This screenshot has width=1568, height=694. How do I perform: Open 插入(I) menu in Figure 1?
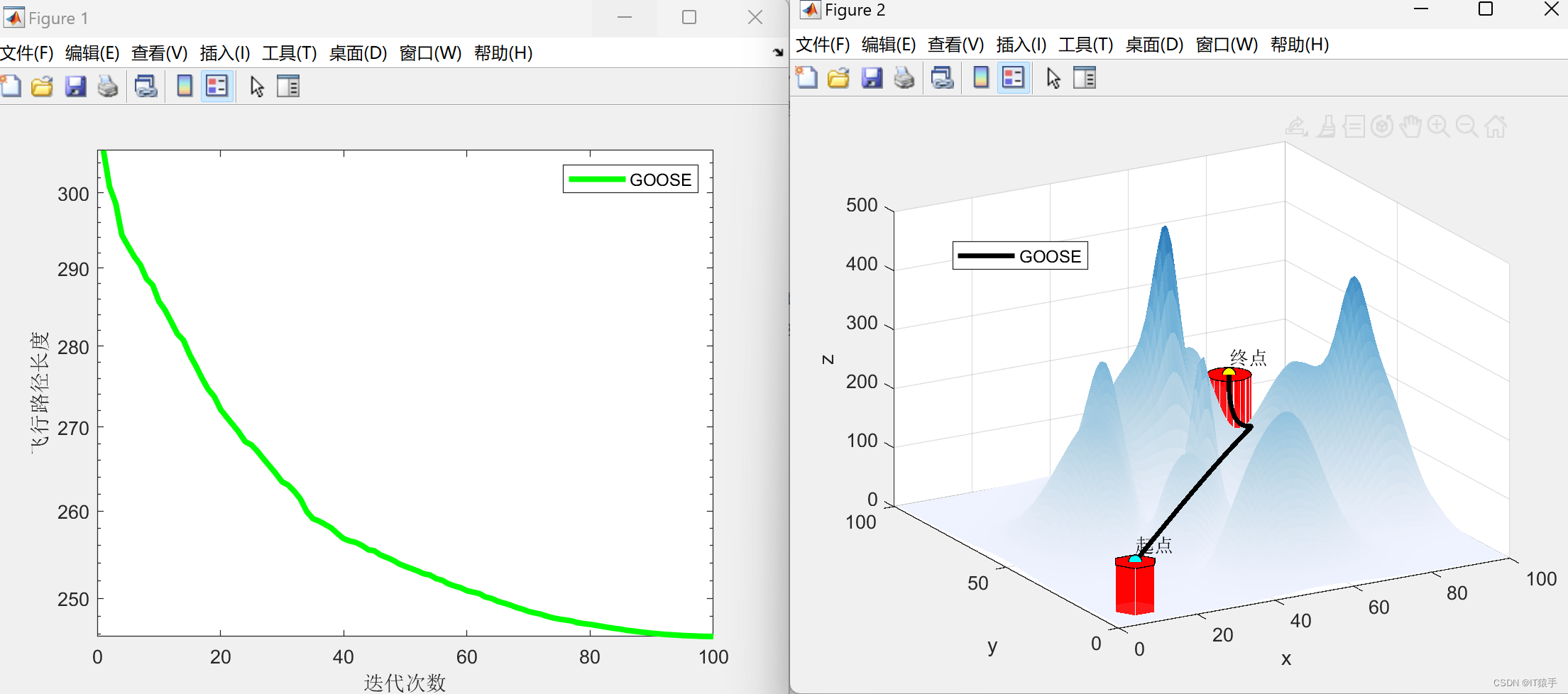point(225,53)
